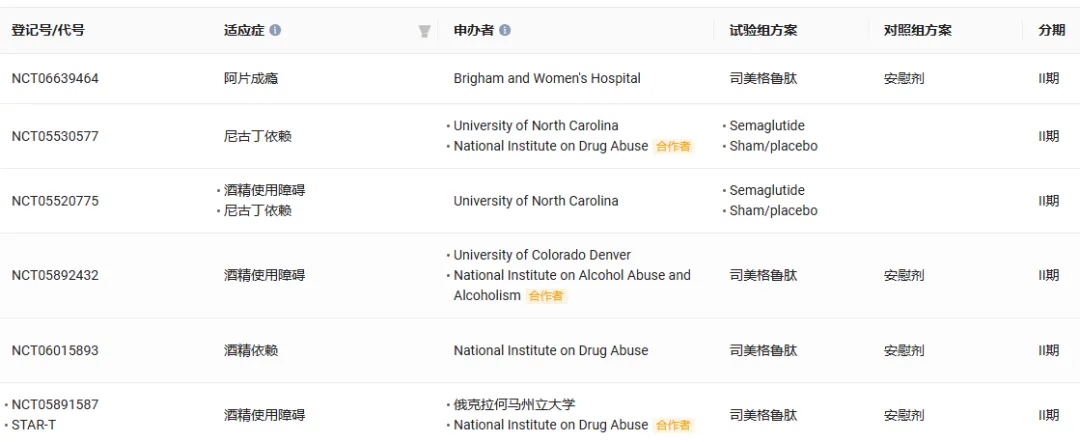This screenshot has height=442, width=1080.
Task: Click registration number NCT06015893
Action: pyautogui.click(x=55, y=351)
